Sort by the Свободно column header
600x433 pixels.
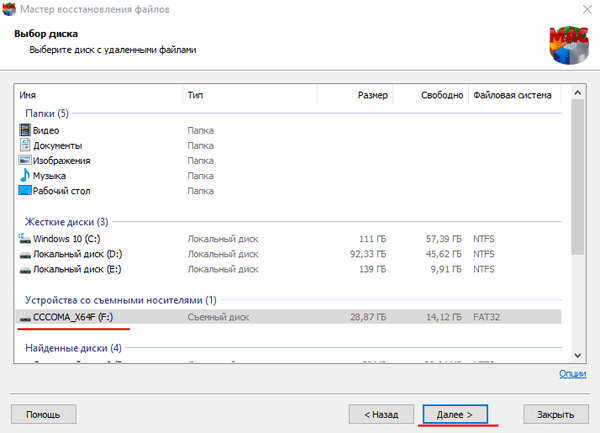pos(430,95)
